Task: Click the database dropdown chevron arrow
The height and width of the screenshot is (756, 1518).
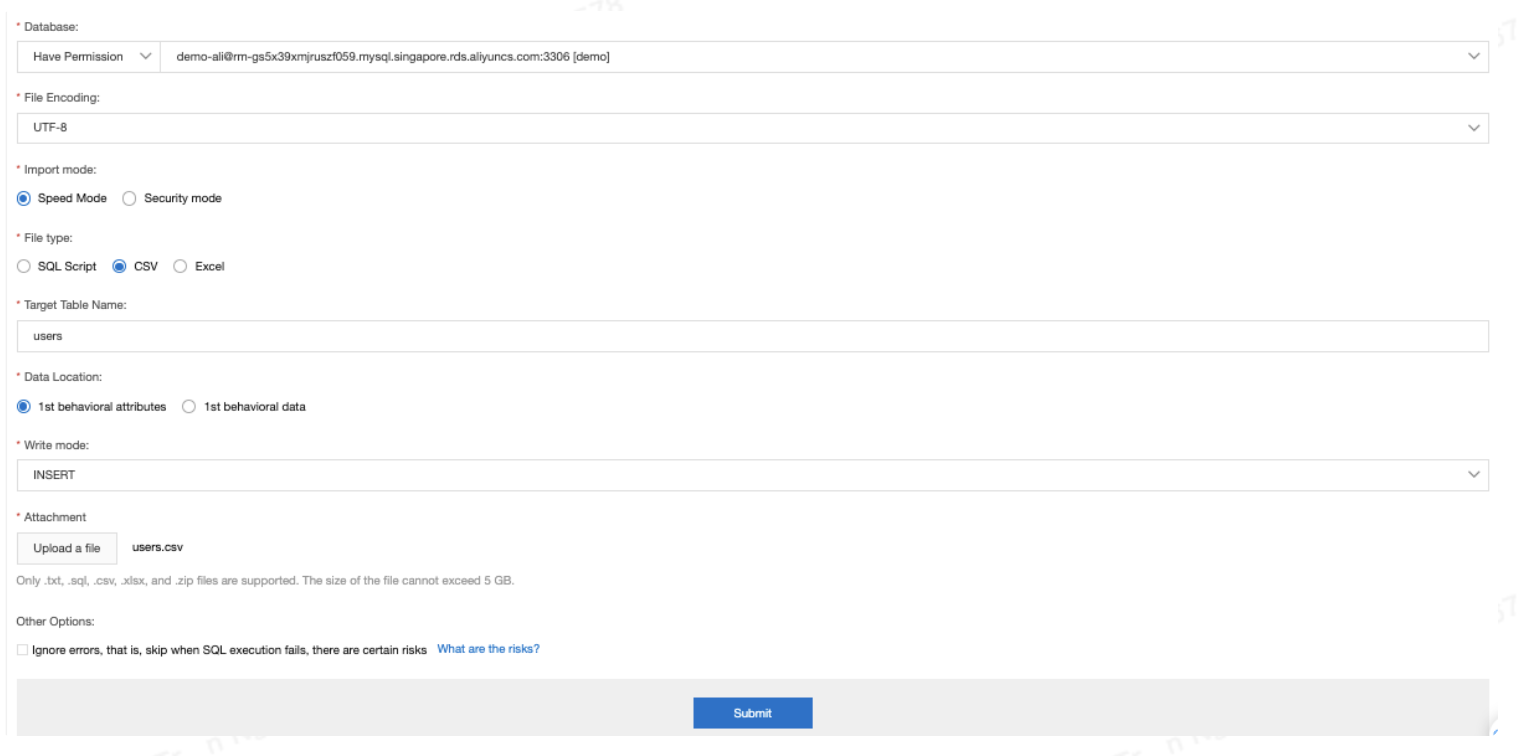Action: point(1472,56)
